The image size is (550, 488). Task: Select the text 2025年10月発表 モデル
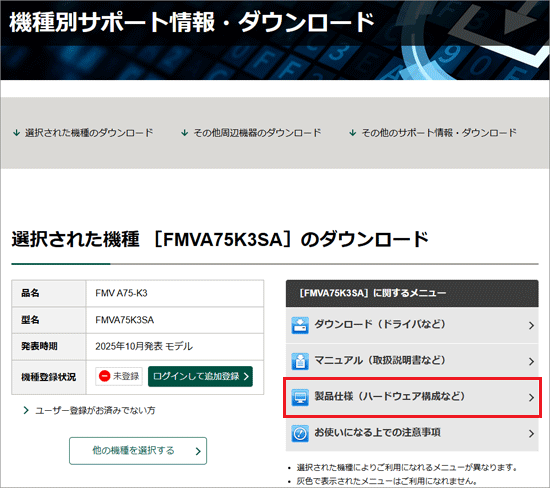(x=144, y=347)
